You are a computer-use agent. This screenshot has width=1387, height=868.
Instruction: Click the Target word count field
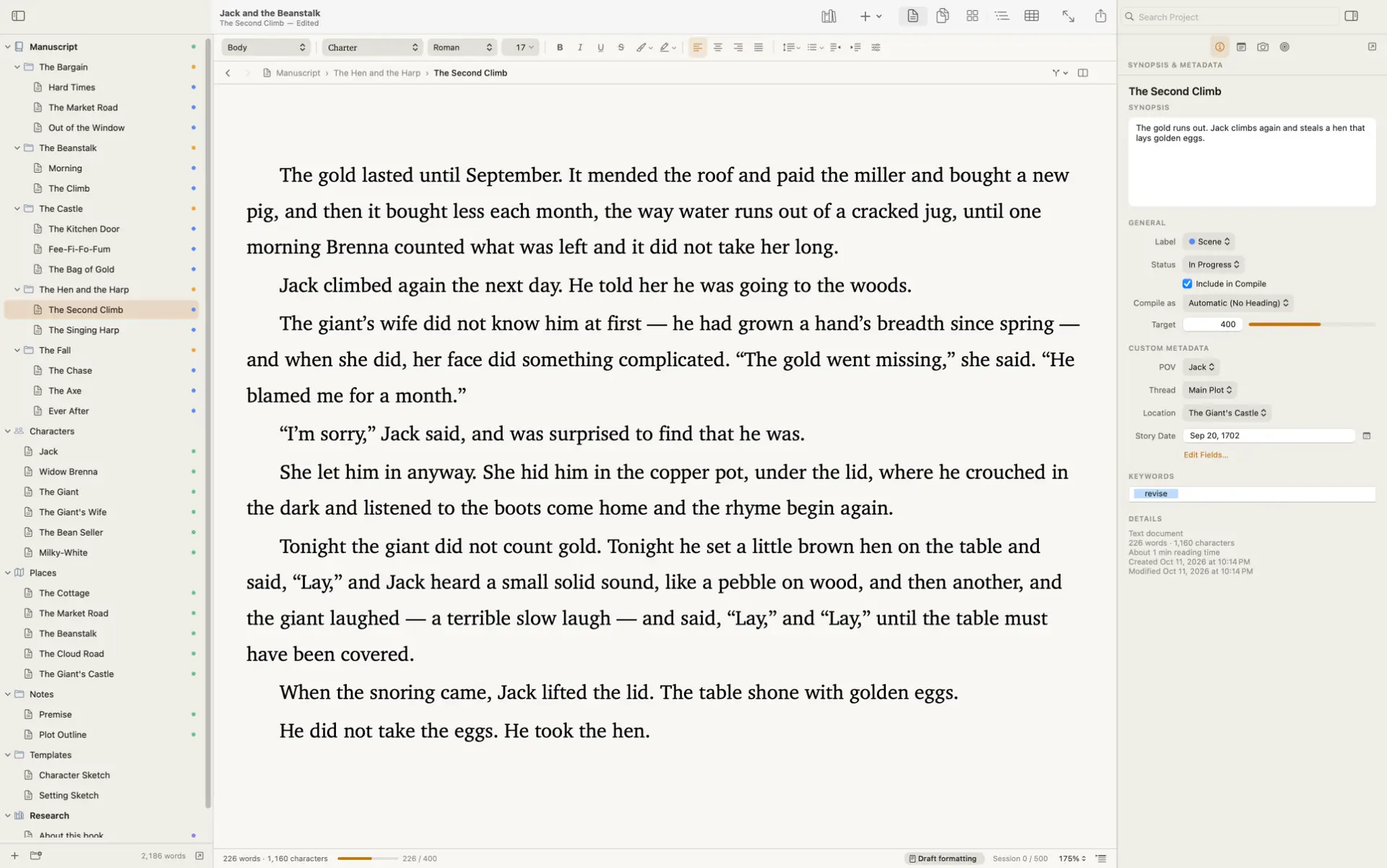coord(1213,325)
